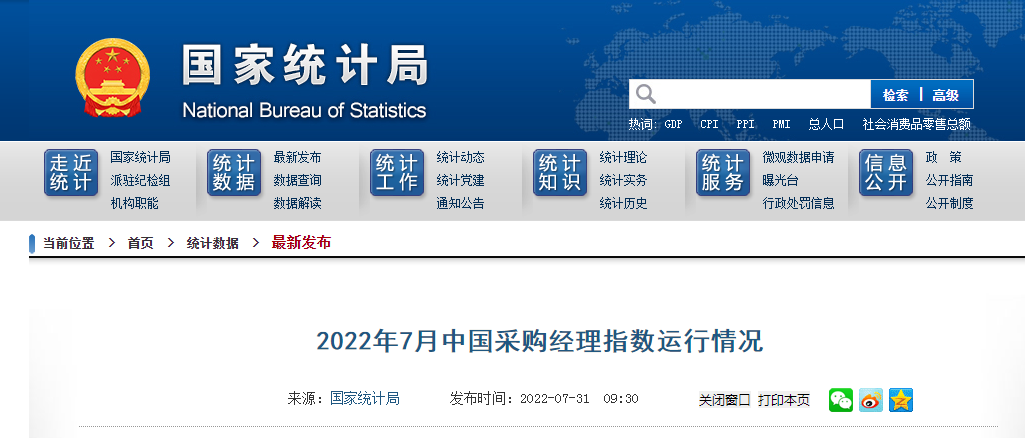Viewport: 1025px width, 438px height.
Task: Open 机构职能 menu link
Action: (135, 203)
